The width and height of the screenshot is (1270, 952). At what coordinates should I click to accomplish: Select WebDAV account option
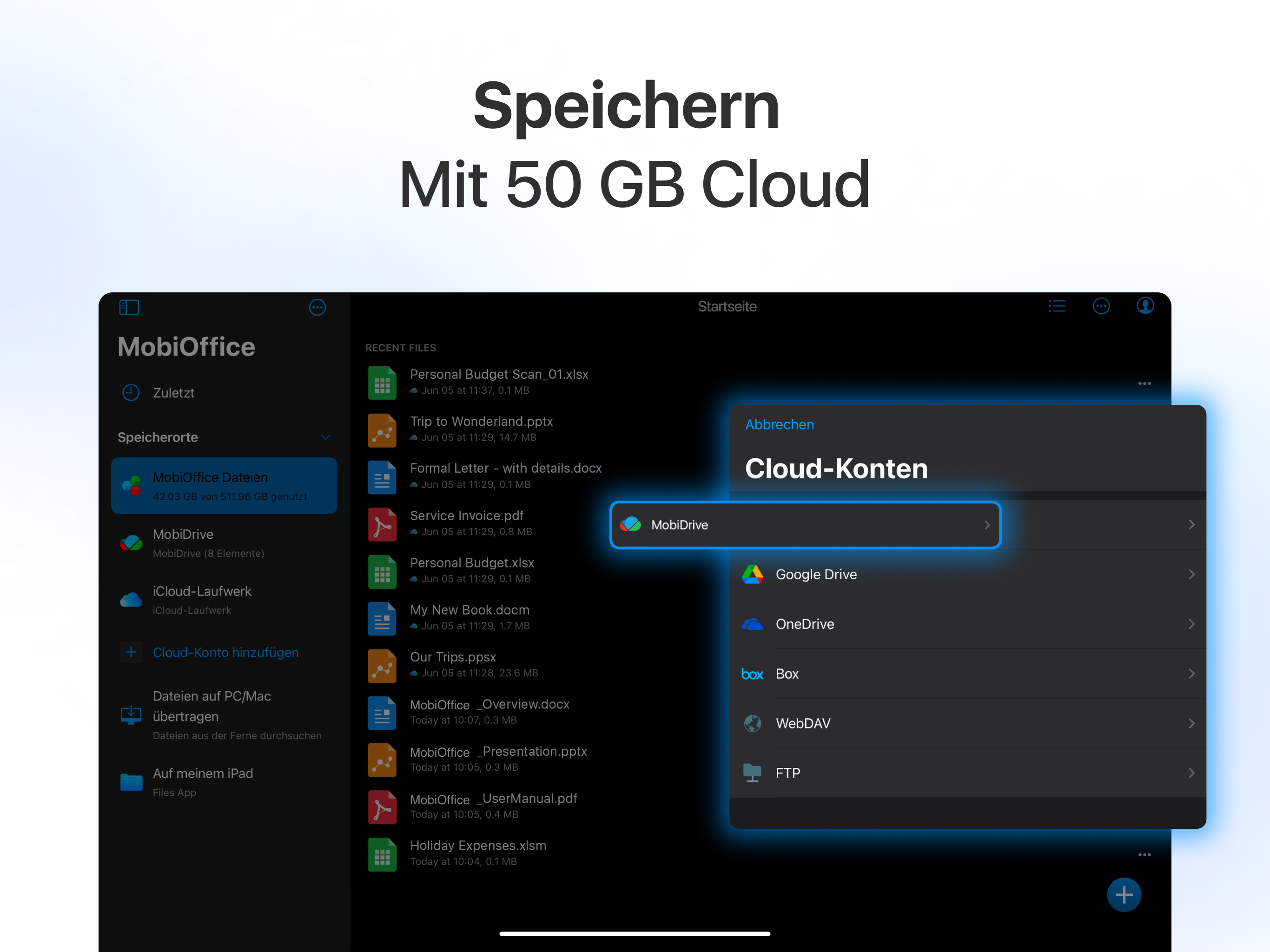click(967, 723)
